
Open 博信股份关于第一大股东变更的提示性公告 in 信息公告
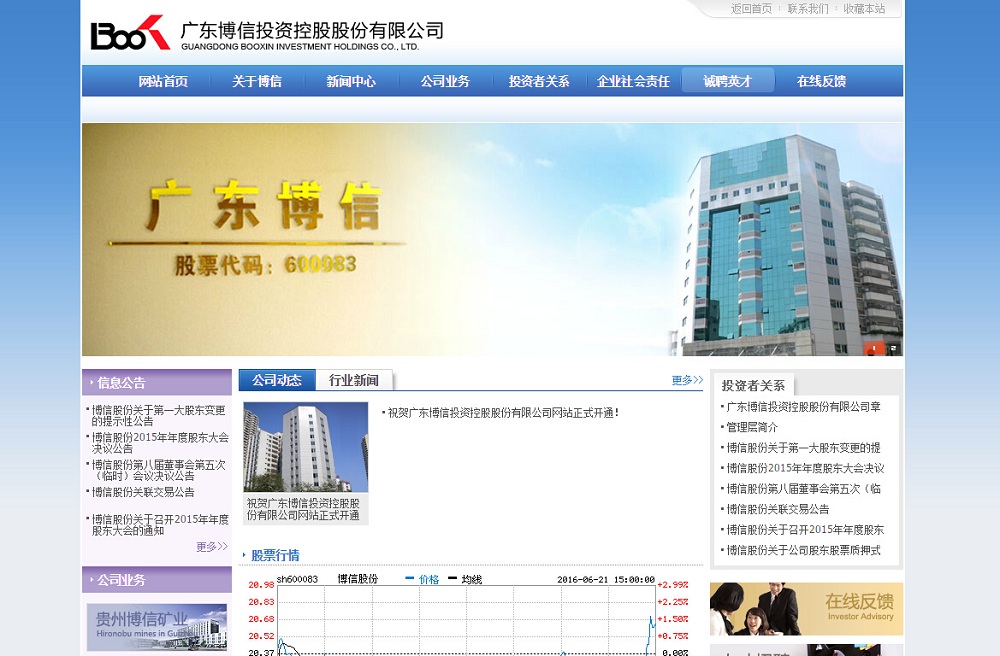158,416
